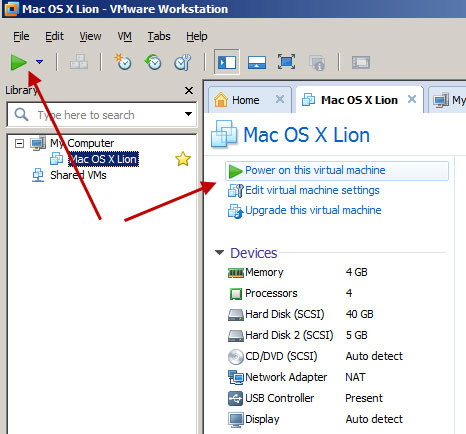Select the Network Adapter label
Image resolution: width=466 pixels, height=434 pixels.
(x=286, y=377)
